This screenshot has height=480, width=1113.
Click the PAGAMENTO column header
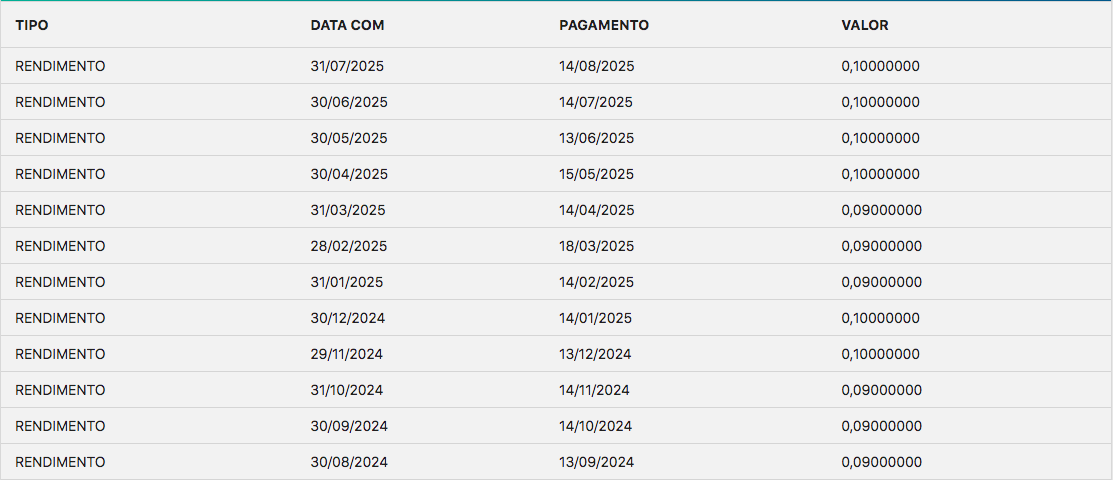tap(603, 25)
